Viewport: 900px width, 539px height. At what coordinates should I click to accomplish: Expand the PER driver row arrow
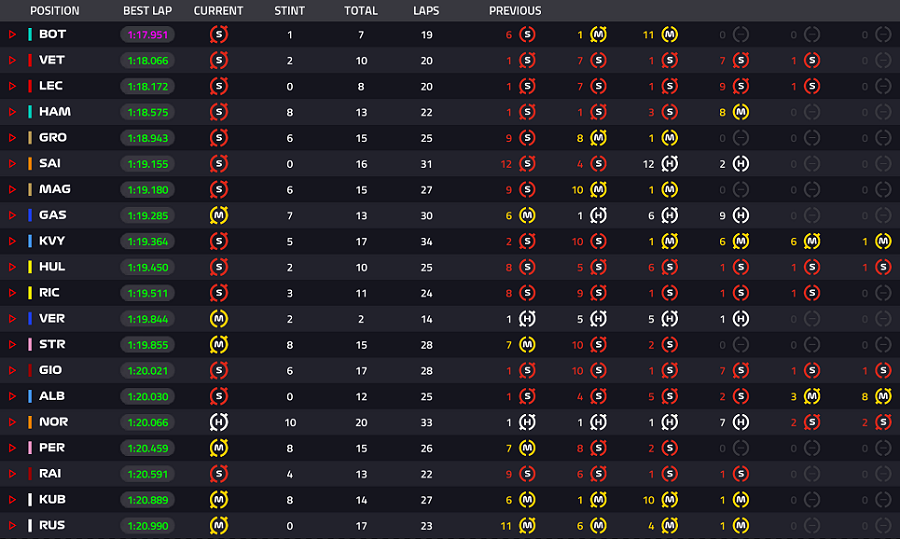pyautogui.click(x=12, y=448)
